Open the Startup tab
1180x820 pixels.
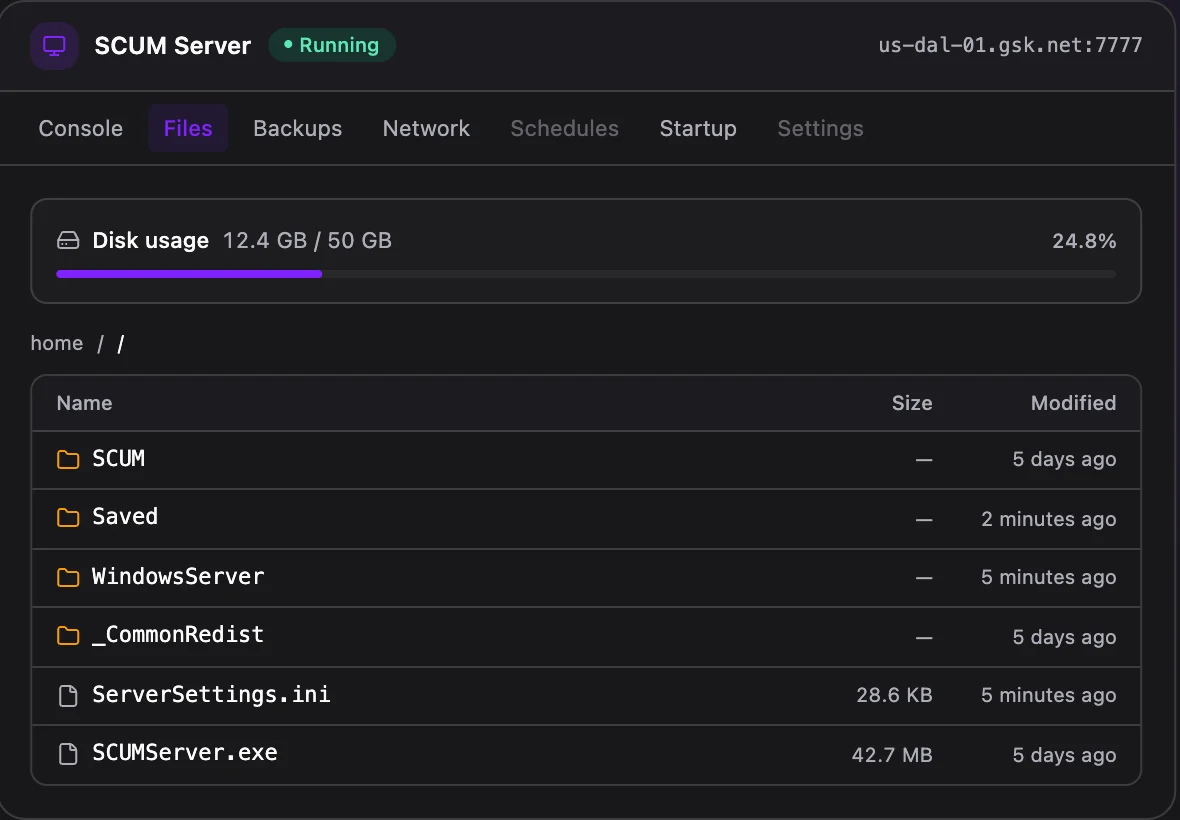[698, 129]
